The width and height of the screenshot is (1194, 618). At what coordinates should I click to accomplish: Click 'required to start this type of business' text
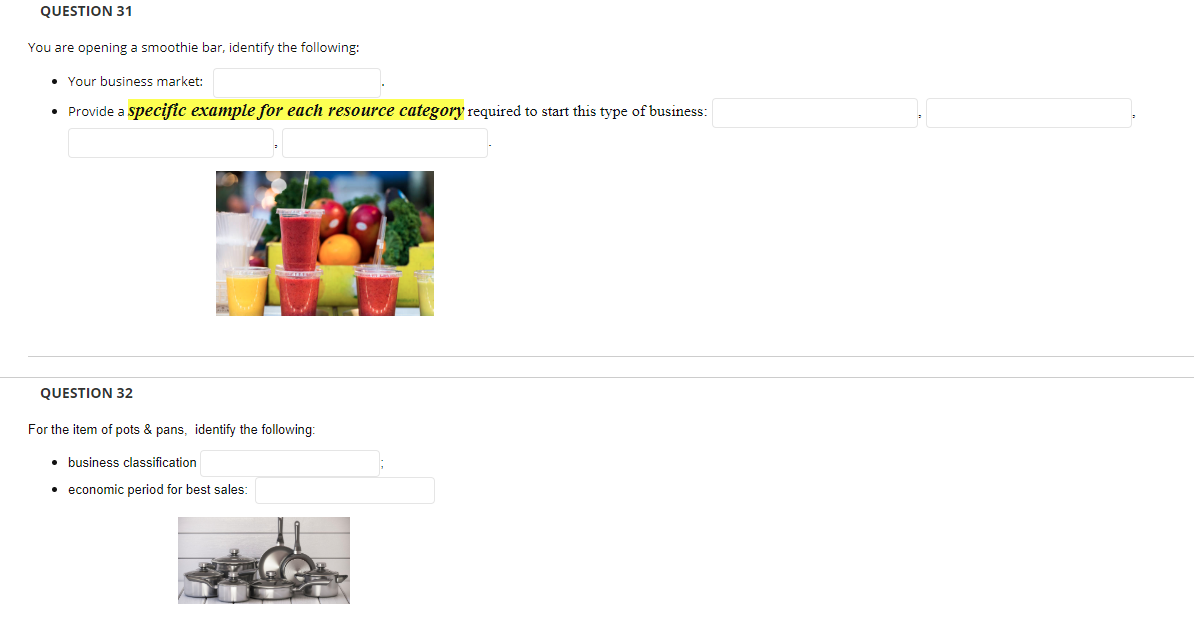(x=587, y=111)
